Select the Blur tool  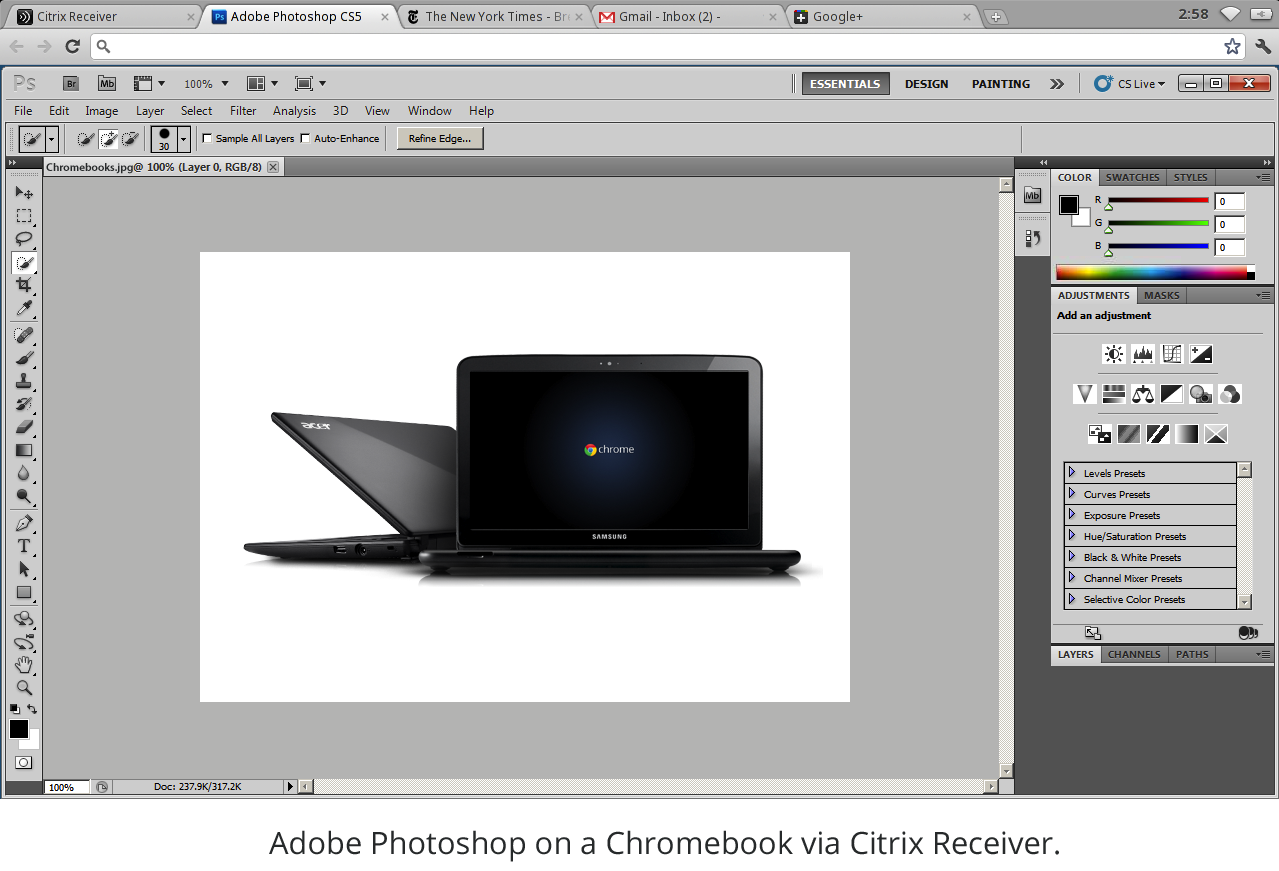(24, 473)
